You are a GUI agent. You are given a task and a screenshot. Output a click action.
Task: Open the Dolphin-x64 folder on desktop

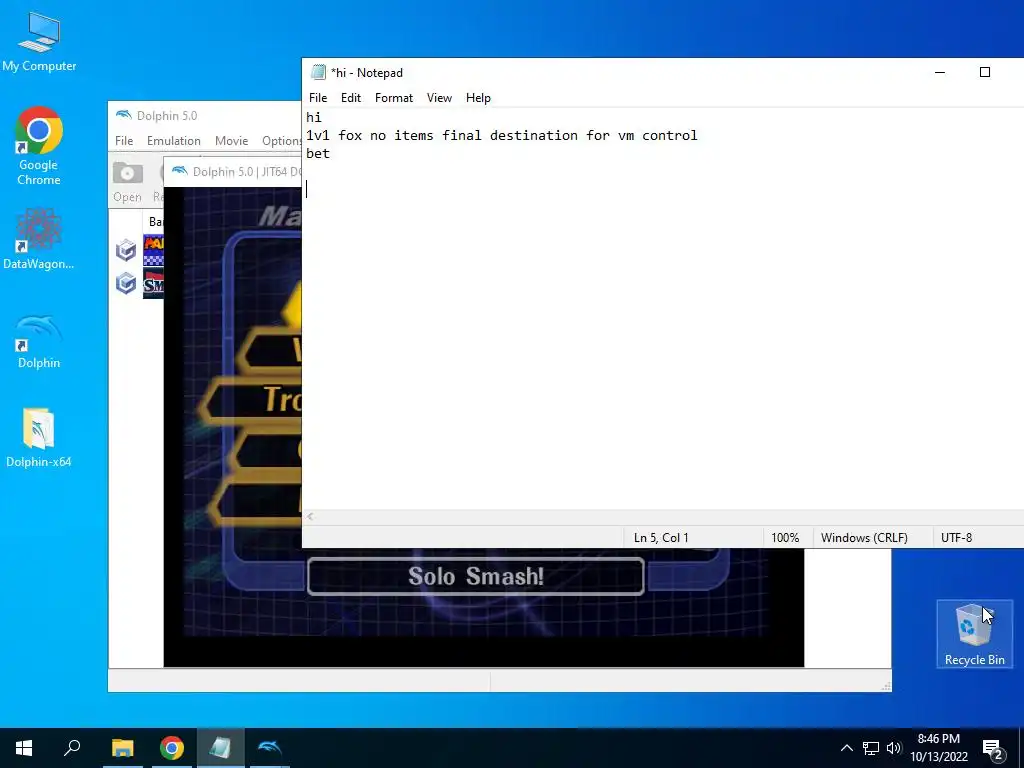point(39,438)
